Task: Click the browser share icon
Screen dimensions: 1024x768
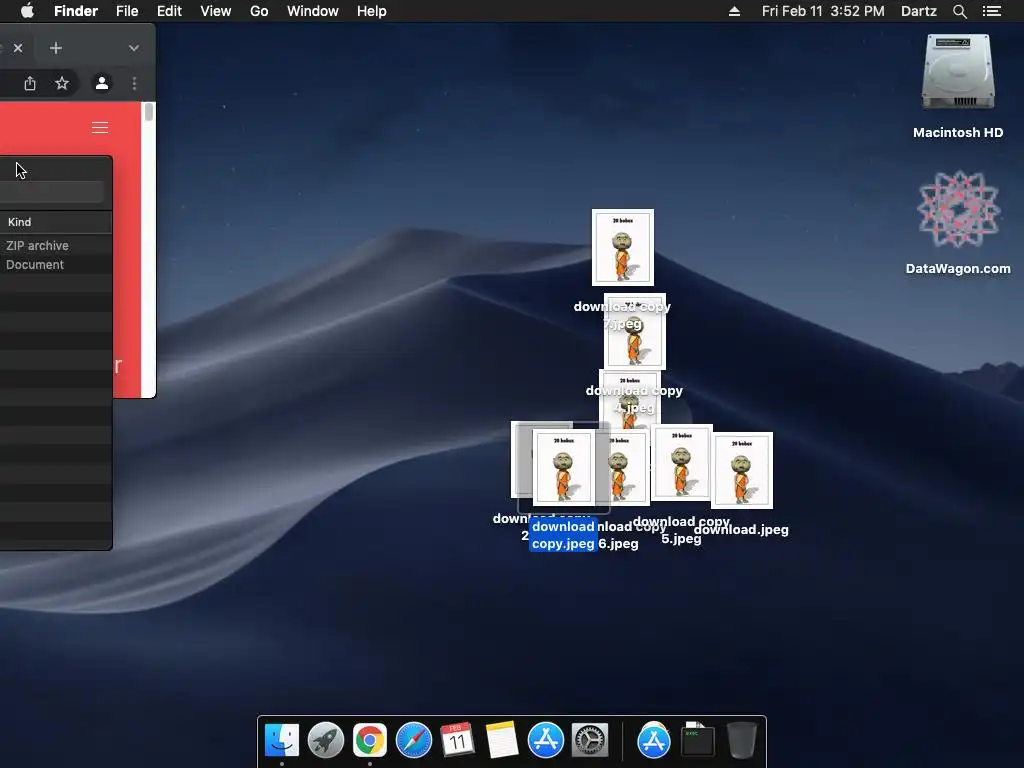Action: click(30, 83)
